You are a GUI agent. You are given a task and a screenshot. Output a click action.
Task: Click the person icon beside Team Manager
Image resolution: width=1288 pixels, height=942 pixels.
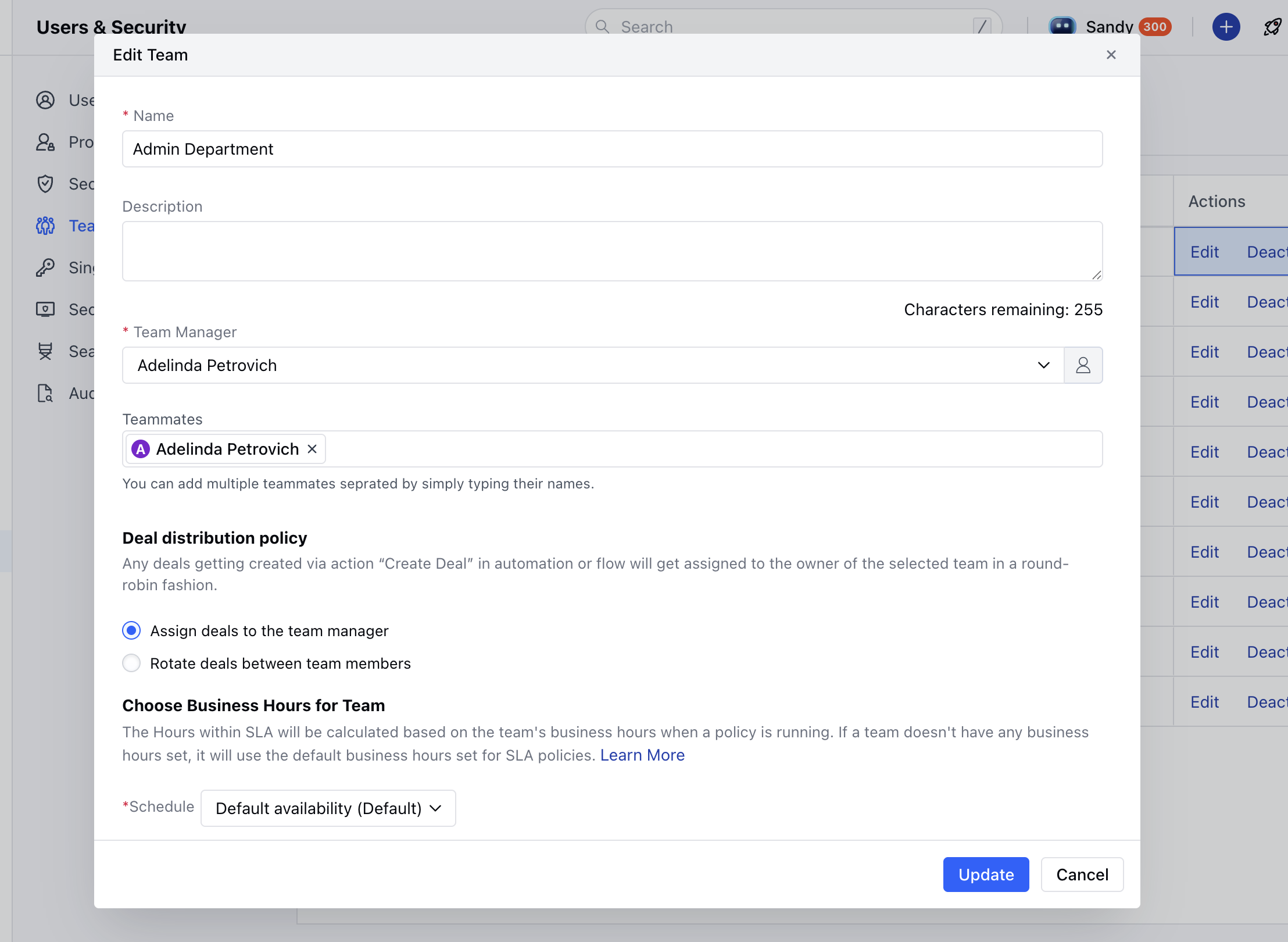pos(1083,365)
